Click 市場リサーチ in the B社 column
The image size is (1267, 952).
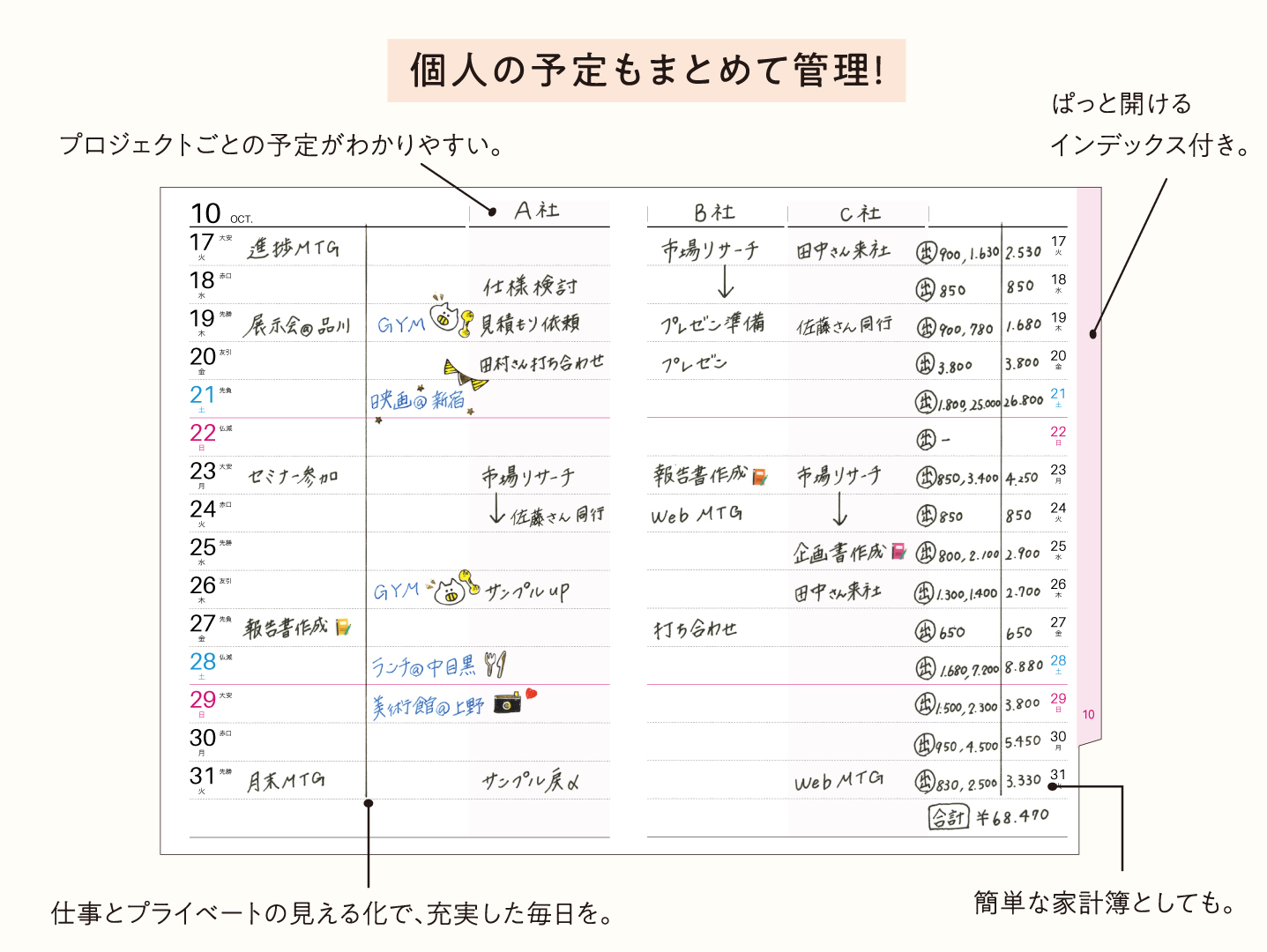point(711,250)
